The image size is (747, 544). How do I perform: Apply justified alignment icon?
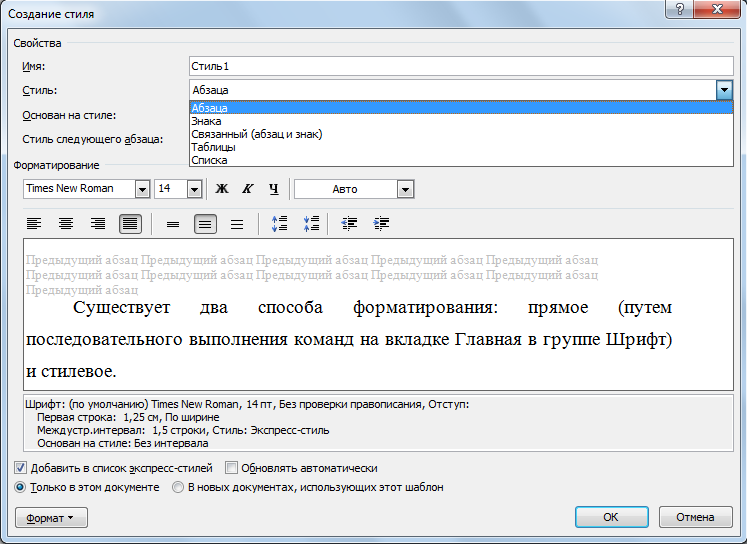click(130, 223)
